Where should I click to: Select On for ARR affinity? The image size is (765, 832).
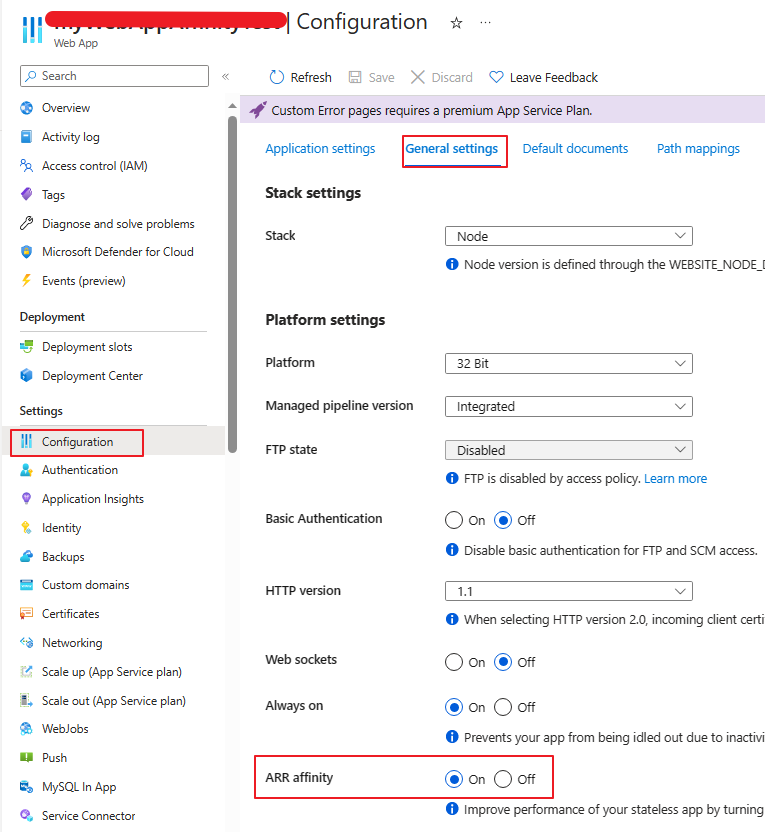click(x=454, y=779)
